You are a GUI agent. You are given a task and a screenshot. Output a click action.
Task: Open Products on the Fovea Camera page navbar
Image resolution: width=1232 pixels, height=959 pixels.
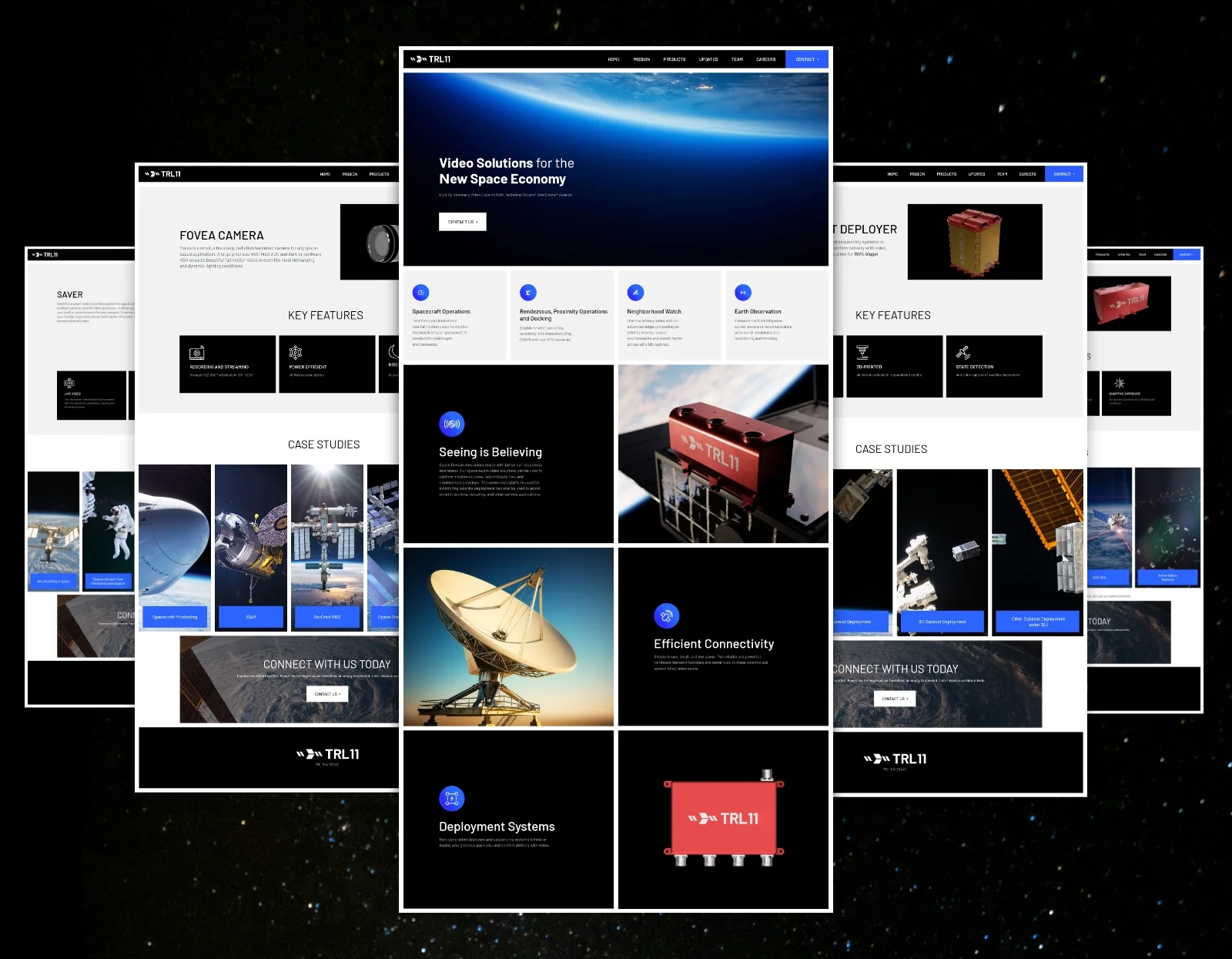pyautogui.click(x=379, y=174)
